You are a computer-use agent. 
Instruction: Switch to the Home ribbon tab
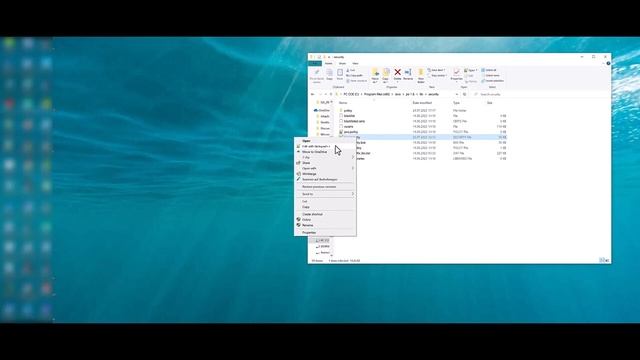329,63
